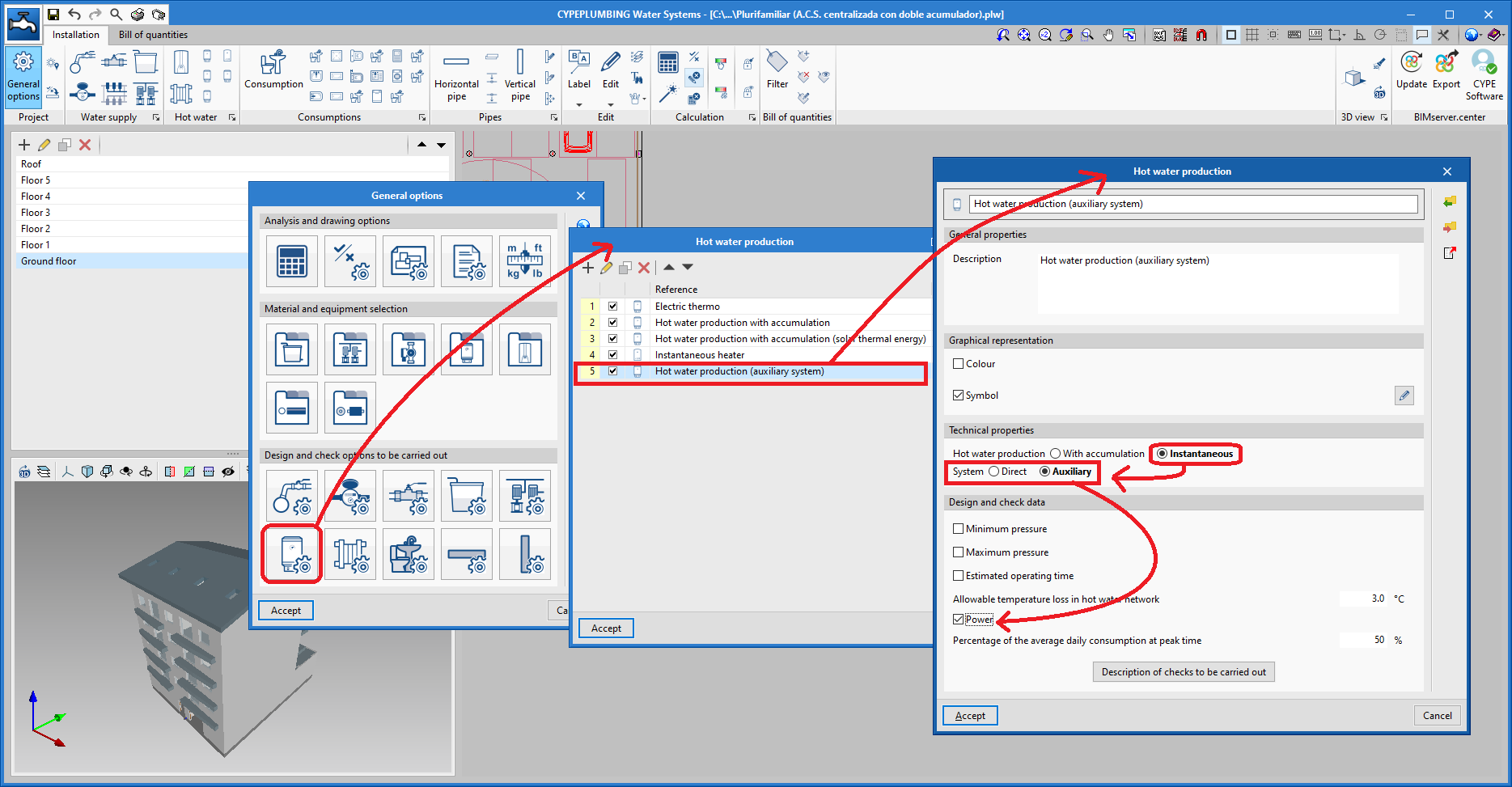The image size is (1512, 787).
Task: Open CYPE Software icon
Action: 1484,75
